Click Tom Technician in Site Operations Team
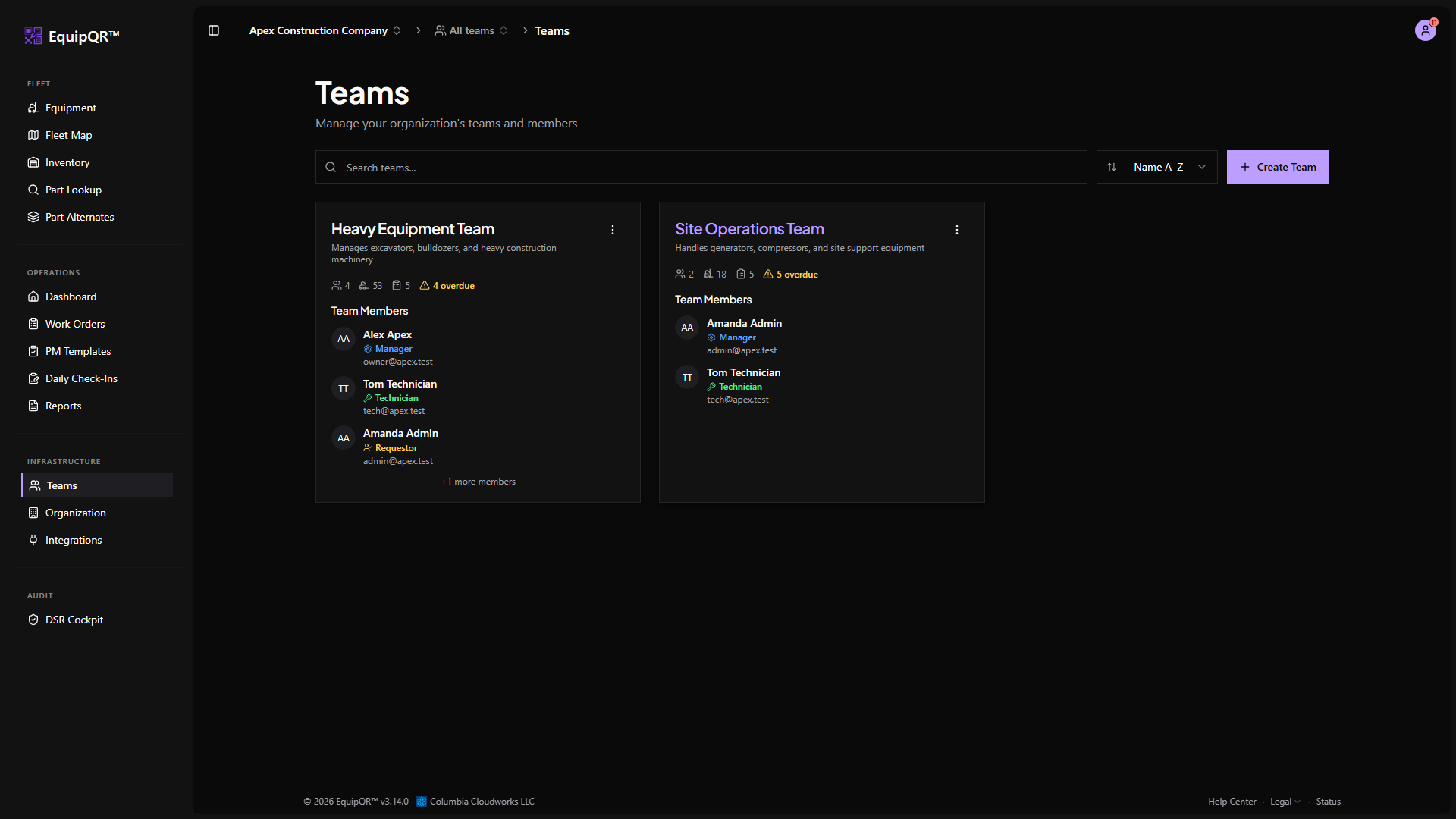The width and height of the screenshot is (1456, 819). pos(743,372)
